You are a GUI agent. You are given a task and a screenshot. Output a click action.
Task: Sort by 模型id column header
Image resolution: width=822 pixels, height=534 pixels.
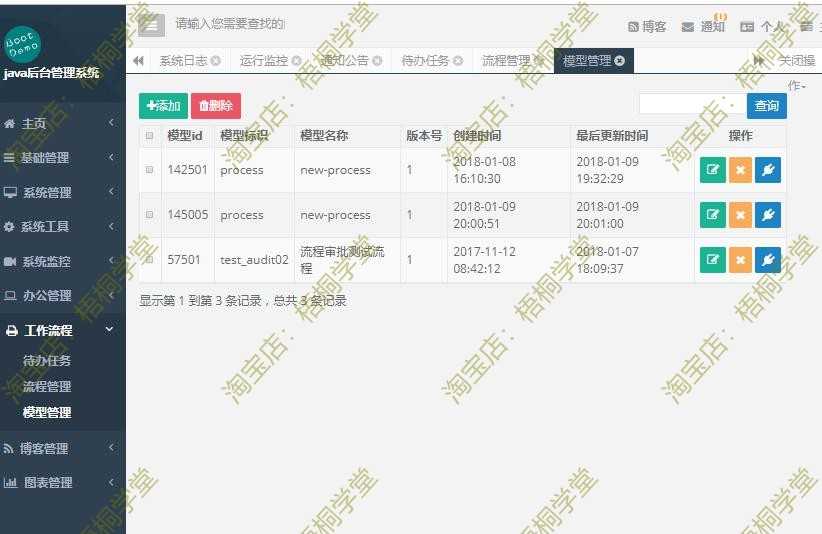185,136
